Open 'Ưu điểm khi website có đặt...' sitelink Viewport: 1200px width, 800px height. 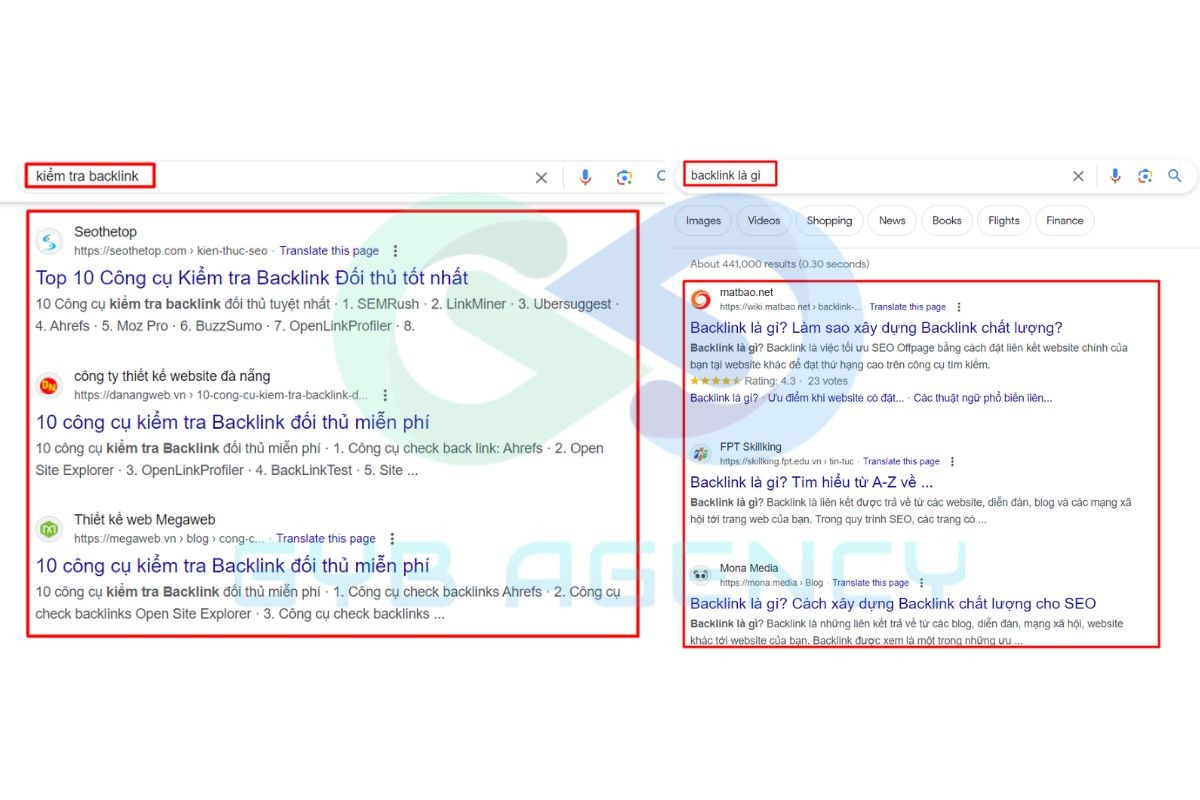(x=835, y=398)
